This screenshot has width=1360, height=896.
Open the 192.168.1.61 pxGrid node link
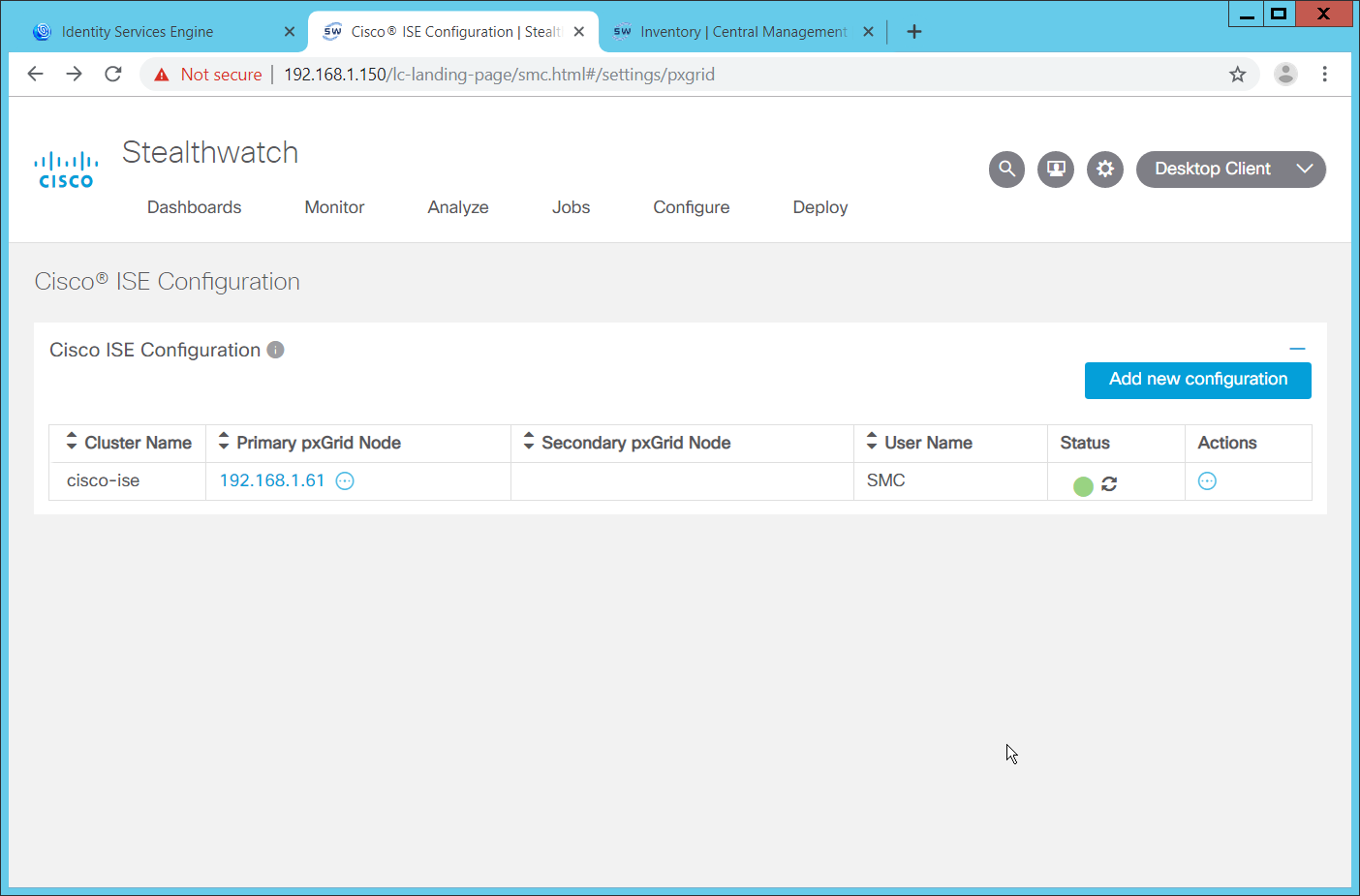coord(272,480)
